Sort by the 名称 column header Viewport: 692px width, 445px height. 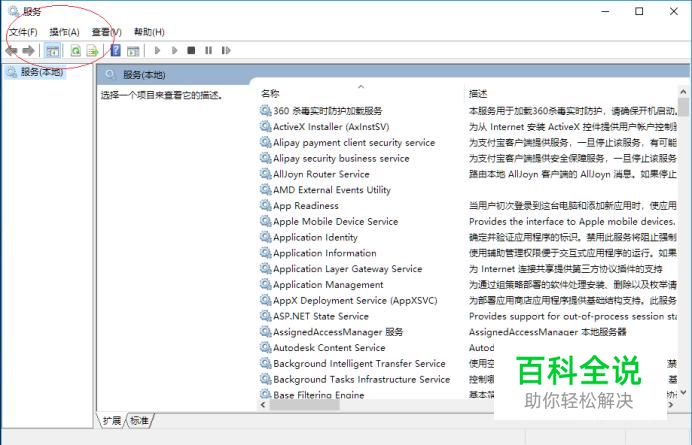pos(270,93)
